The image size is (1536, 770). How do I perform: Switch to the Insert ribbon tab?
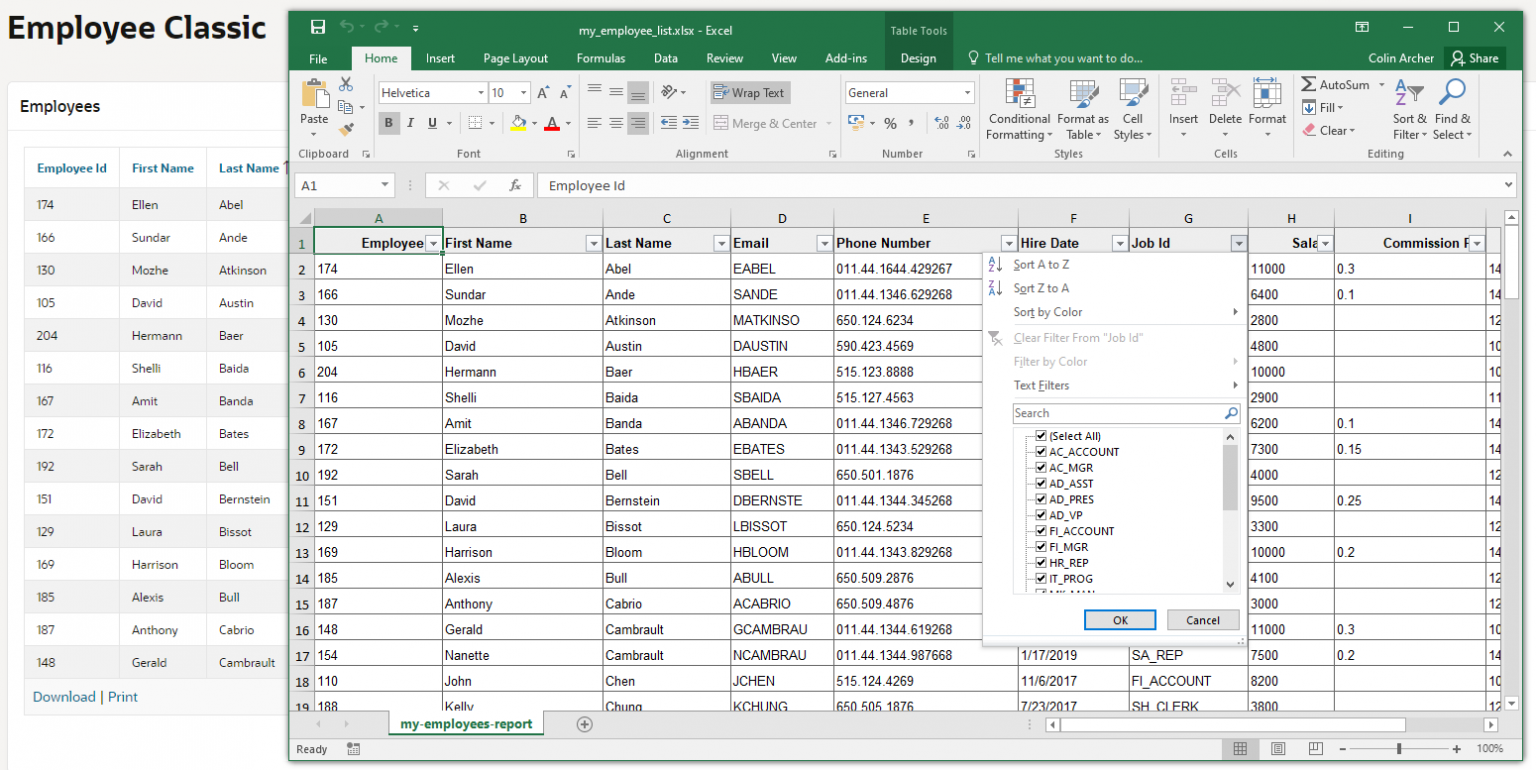click(440, 59)
